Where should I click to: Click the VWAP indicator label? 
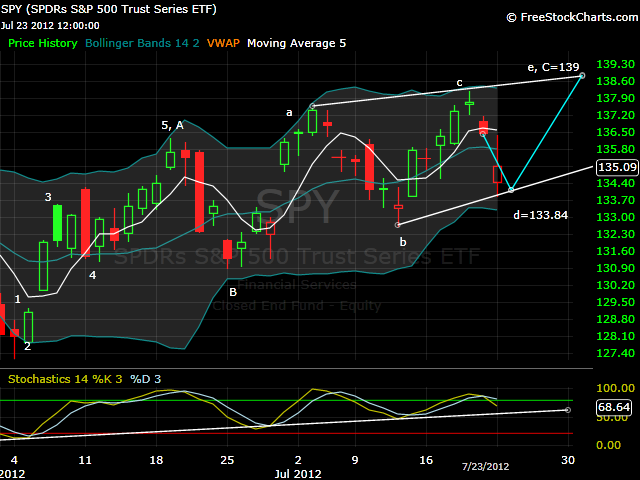coord(223,43)
